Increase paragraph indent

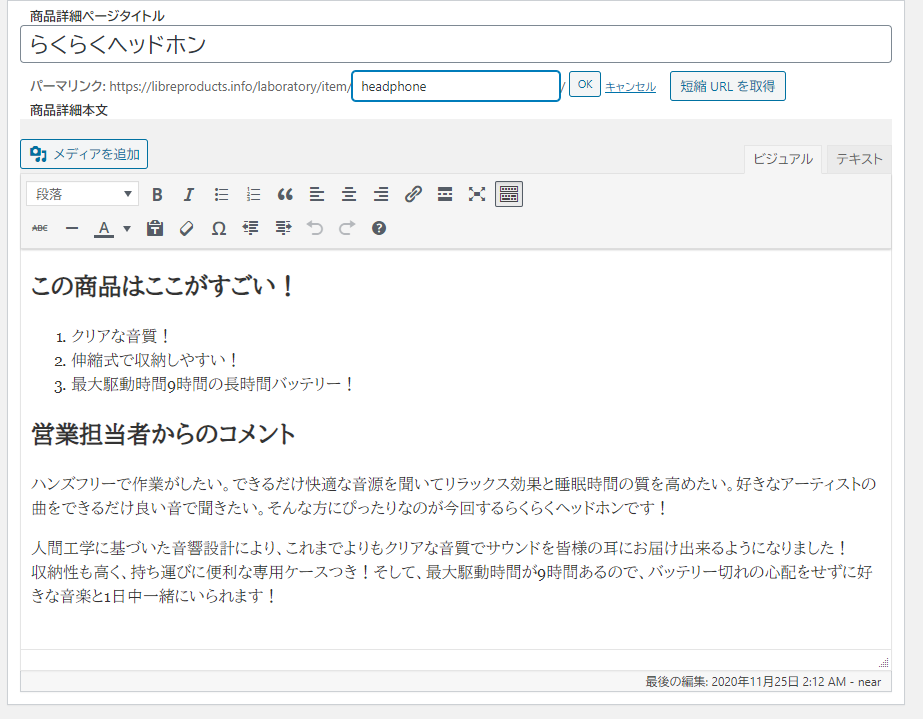pyautogui.click(x=283, y=228)
